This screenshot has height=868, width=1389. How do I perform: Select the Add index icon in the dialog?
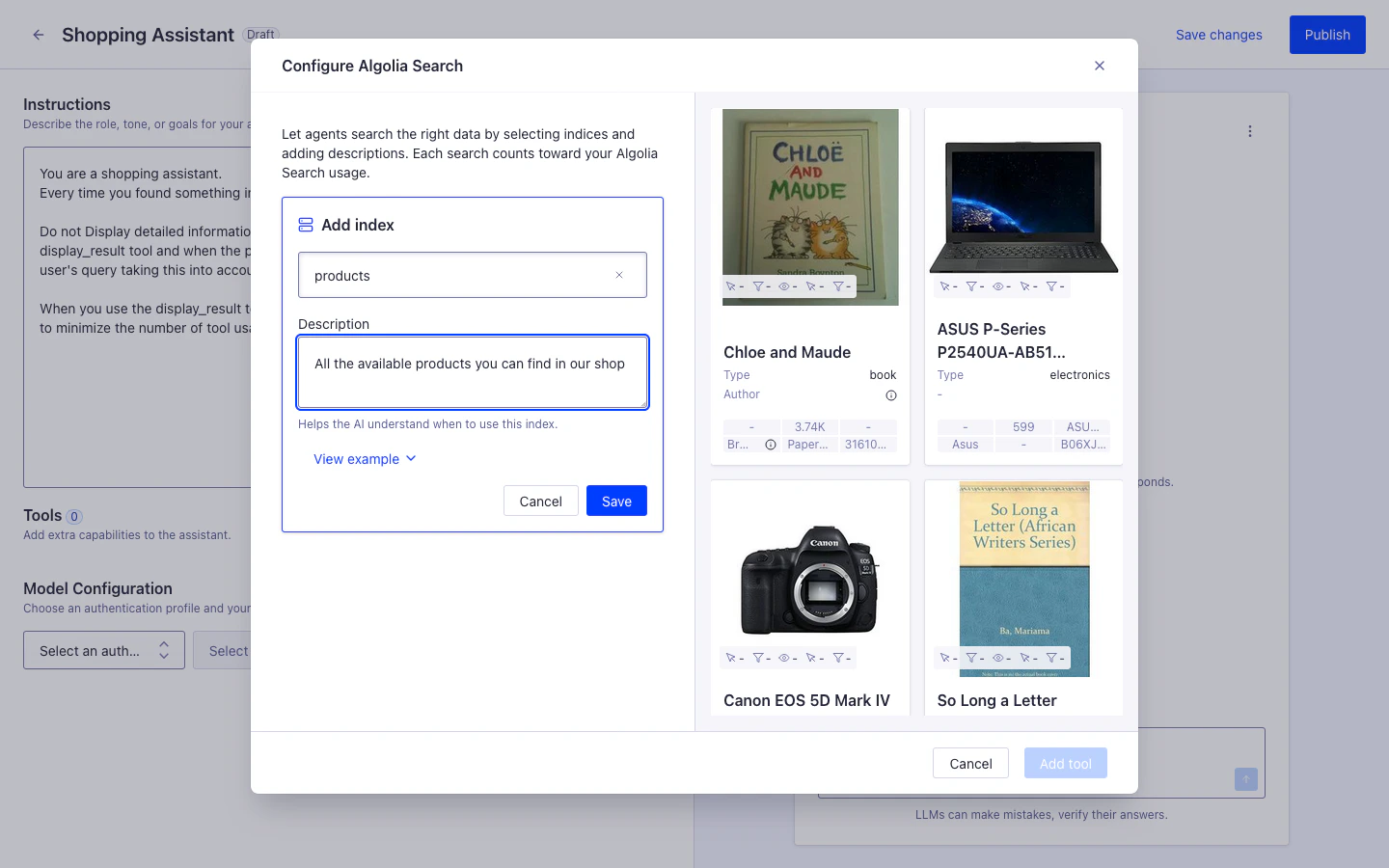[306, 224]
